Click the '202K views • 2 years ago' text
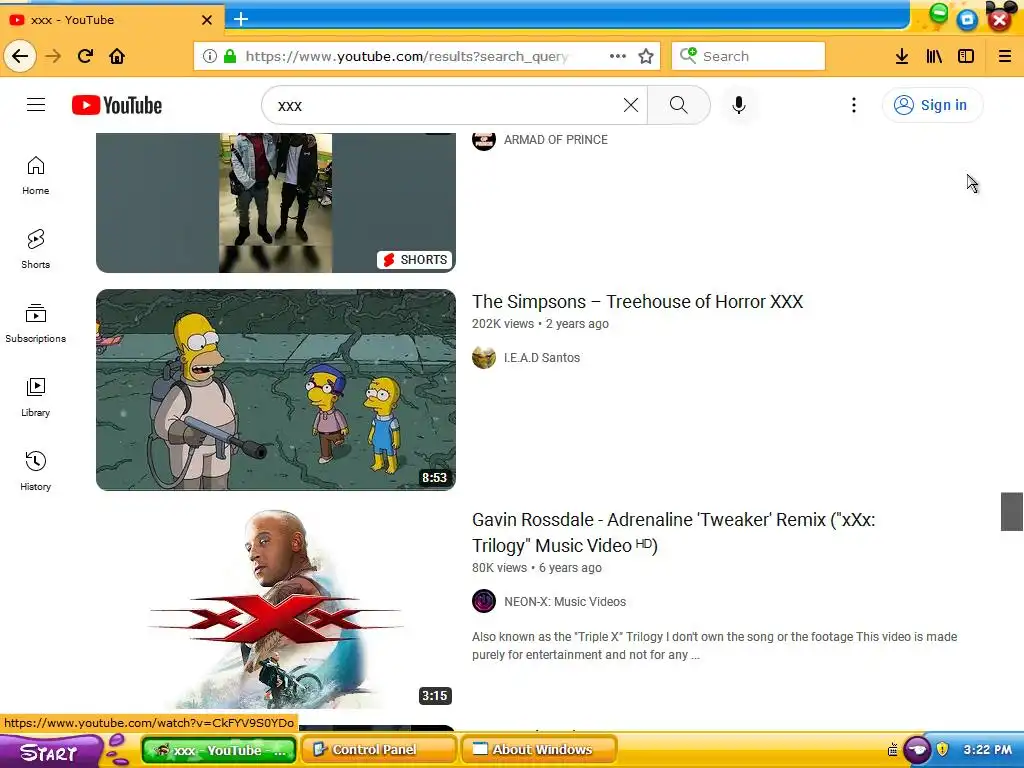Viewport: 1024px width, 768px height. pos(540,324)
